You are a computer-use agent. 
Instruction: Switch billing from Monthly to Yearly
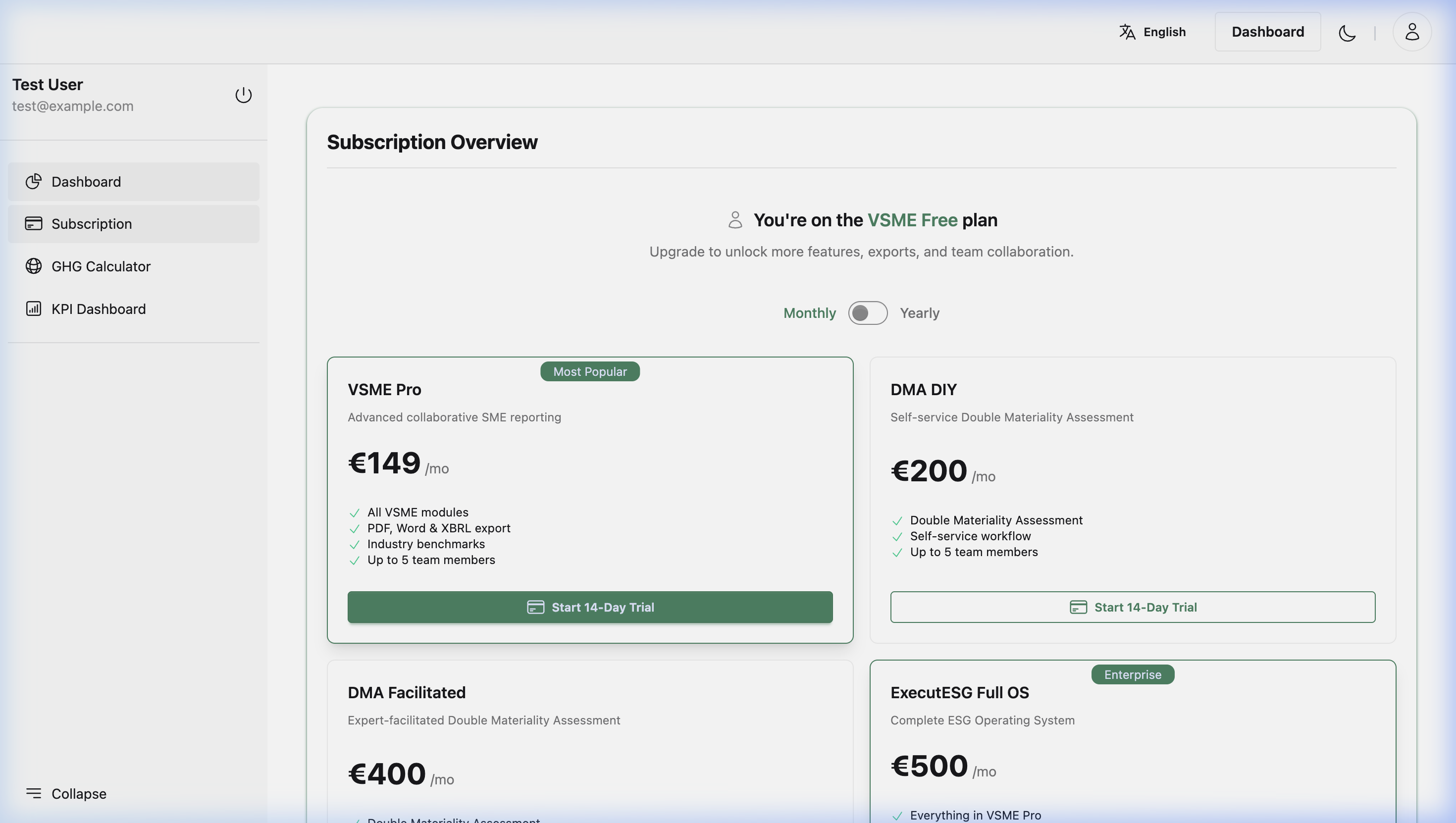pos(868,312)
